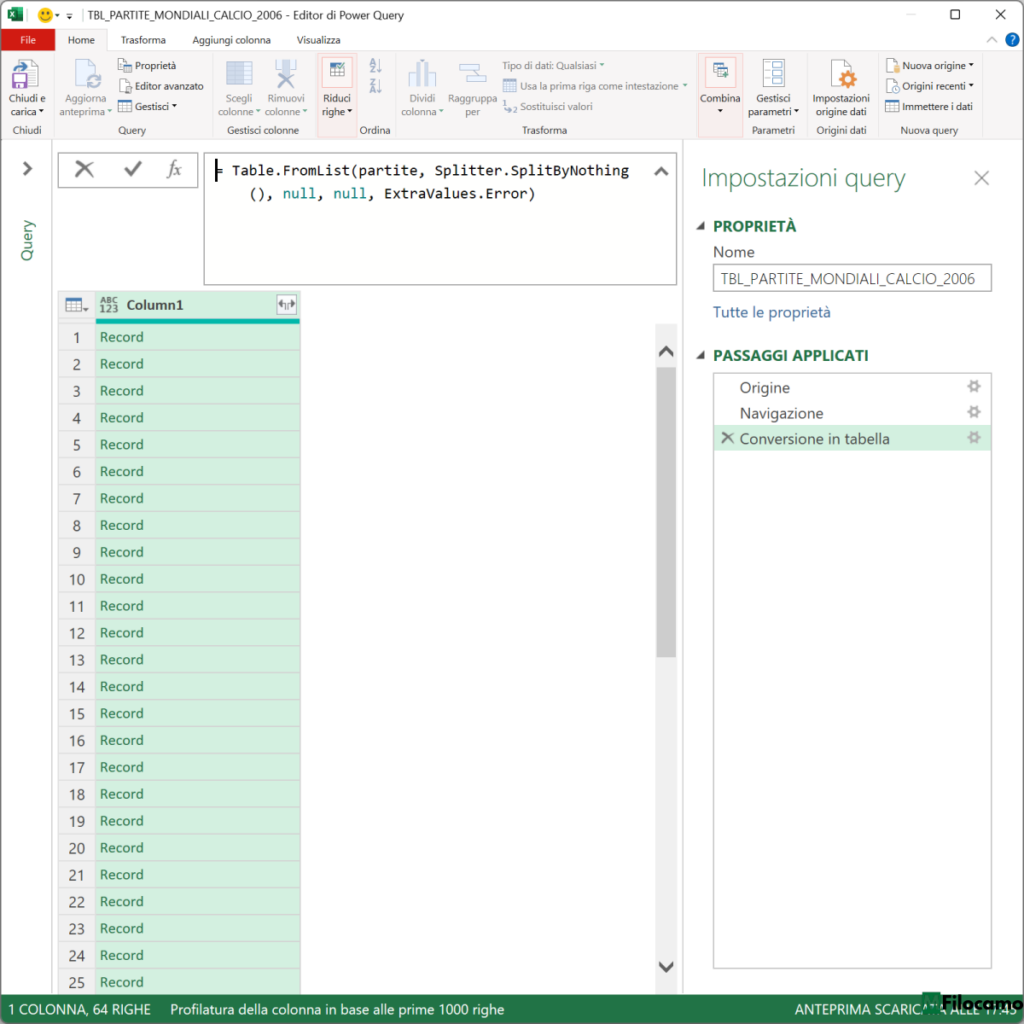Collapse the ribbon with chevron

991,40
